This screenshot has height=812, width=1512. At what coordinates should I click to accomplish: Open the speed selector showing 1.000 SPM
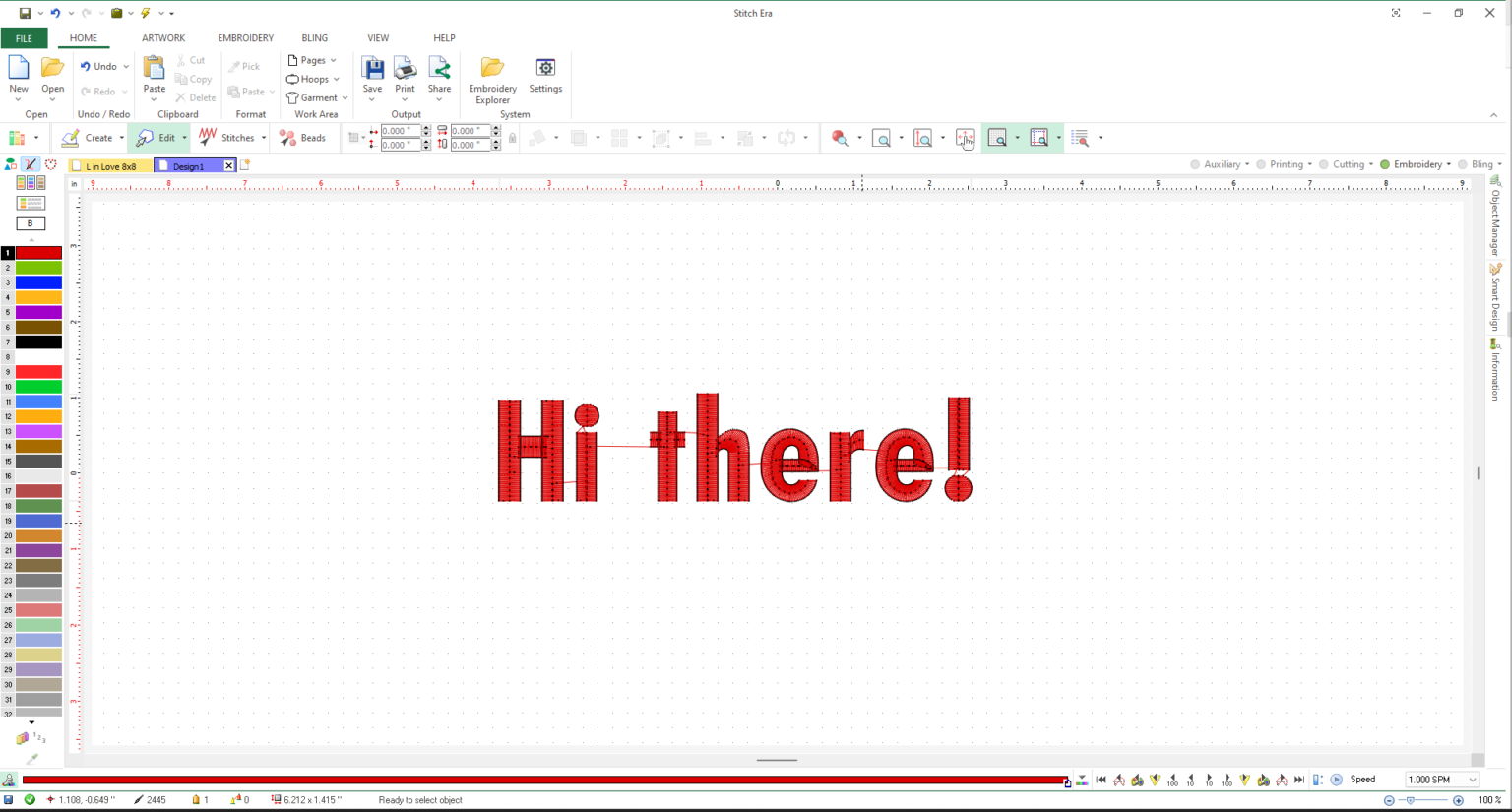1441,779
